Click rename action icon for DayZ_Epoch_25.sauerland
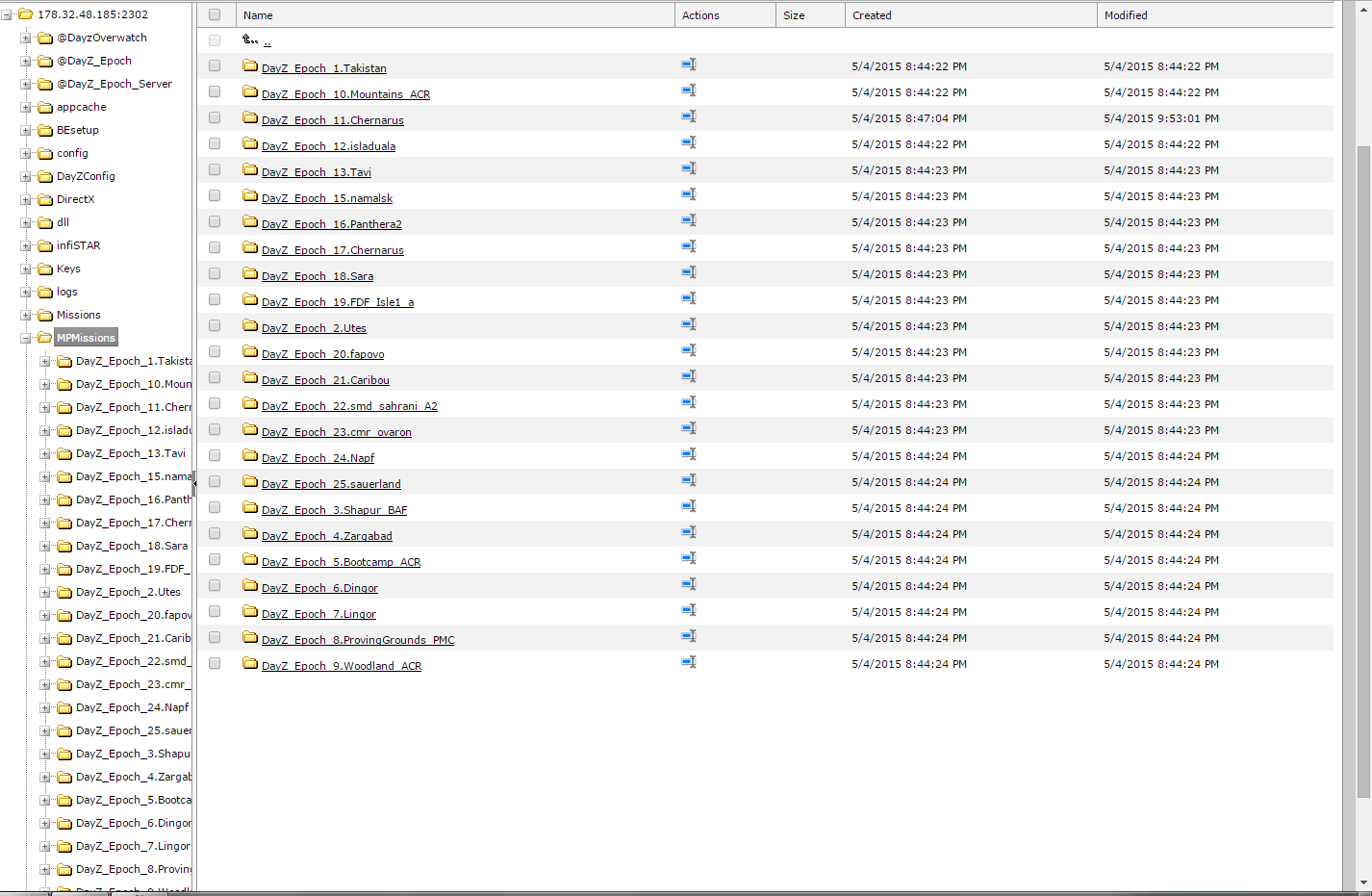The height and width of the screenshot is (896, 1372). [689, 480]
